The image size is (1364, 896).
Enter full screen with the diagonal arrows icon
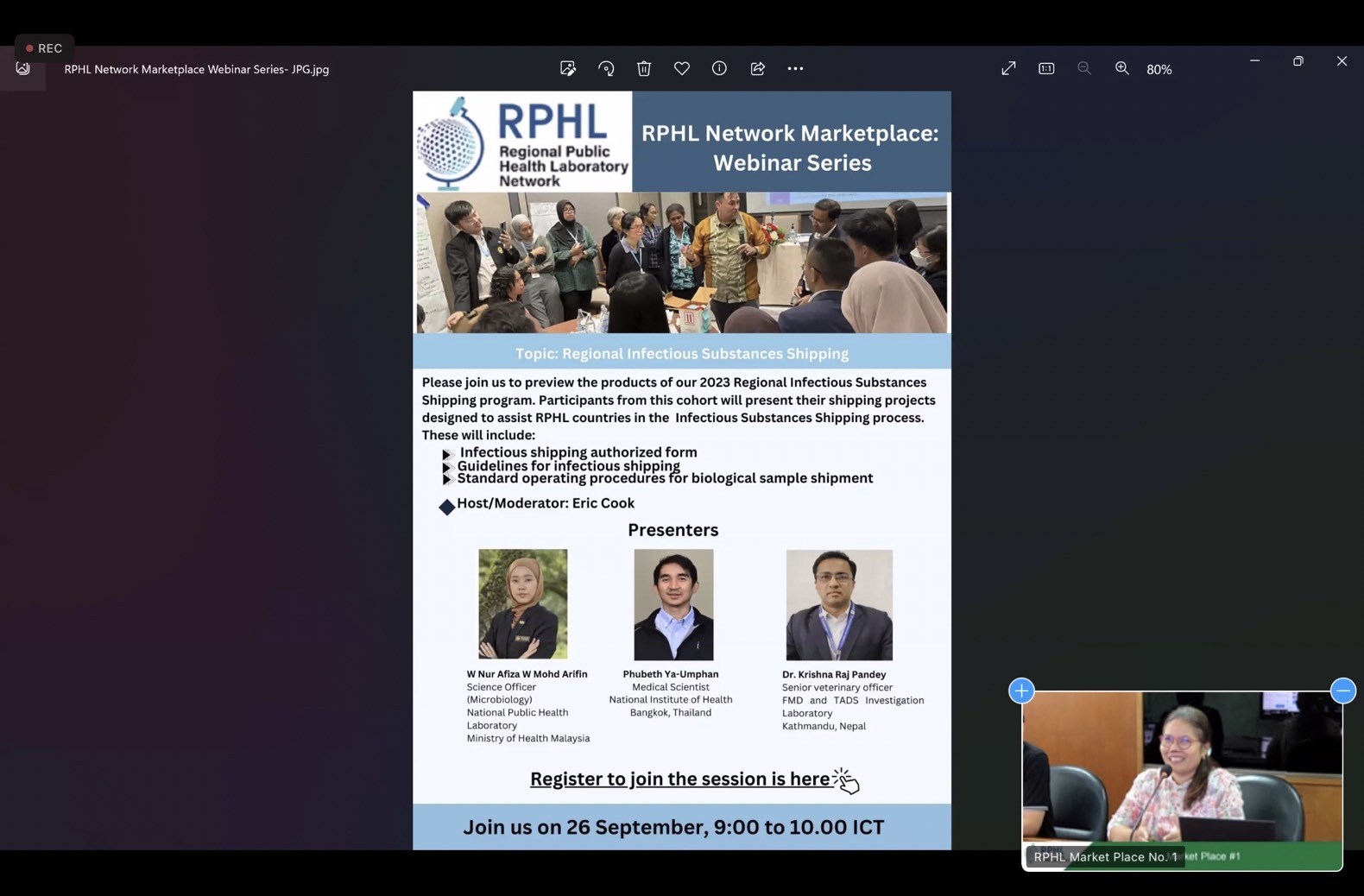(x=1008, y=68)
